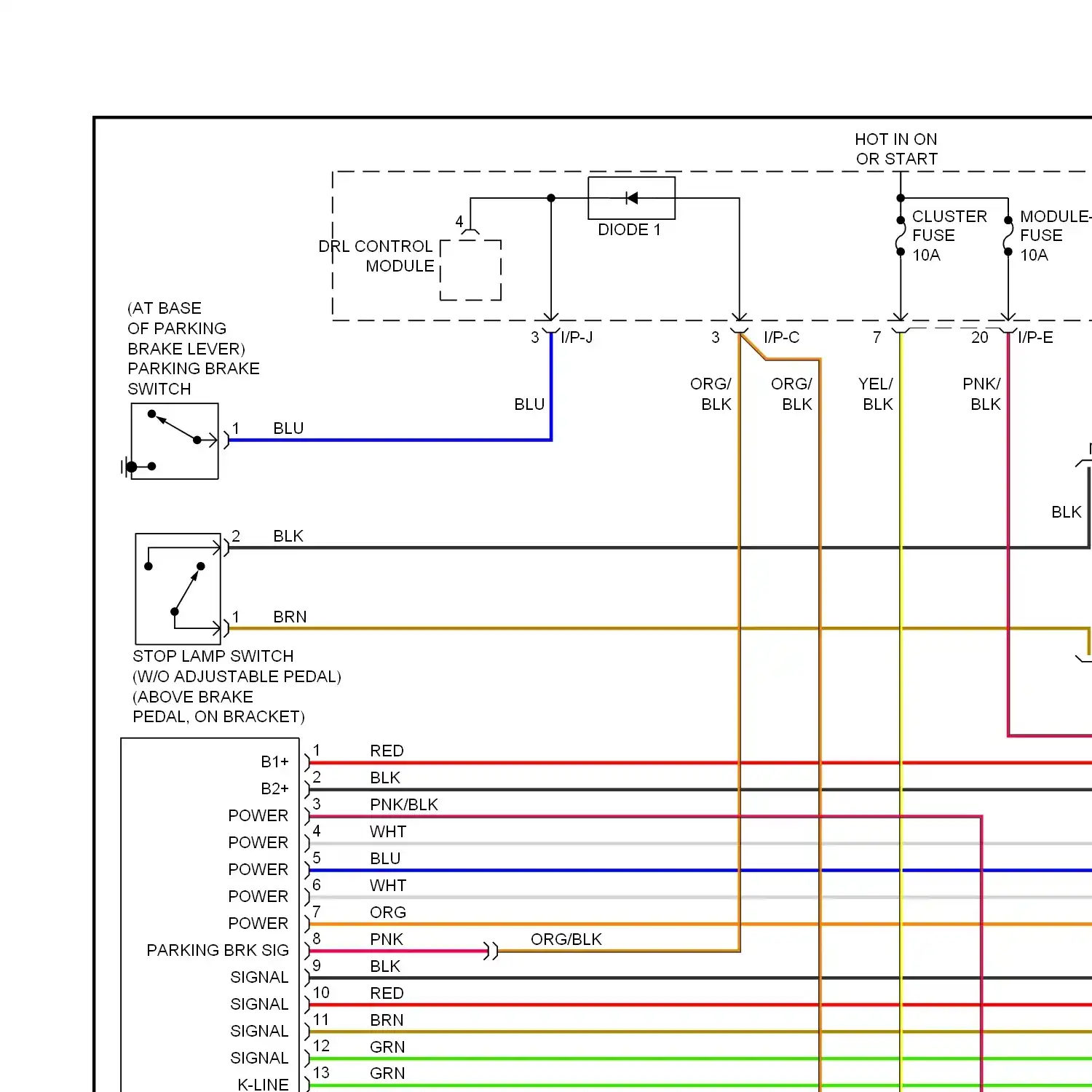Screen dimensions: 1092x1092
Task: Click the 'WHT' wire label at pin 6
Action: pos(388,885)
